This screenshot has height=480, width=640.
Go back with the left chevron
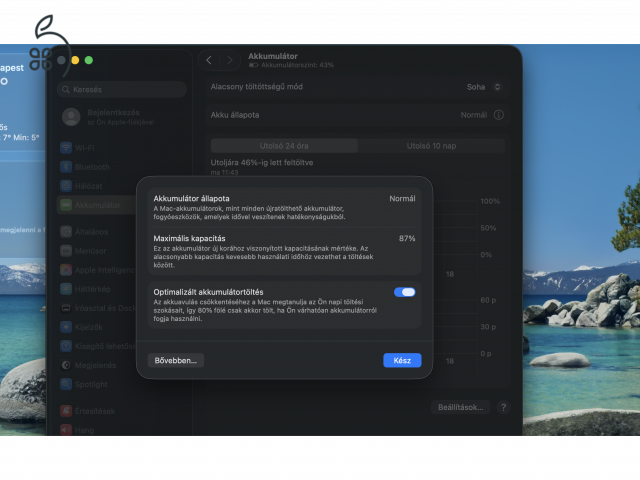(x=209, y=60)
